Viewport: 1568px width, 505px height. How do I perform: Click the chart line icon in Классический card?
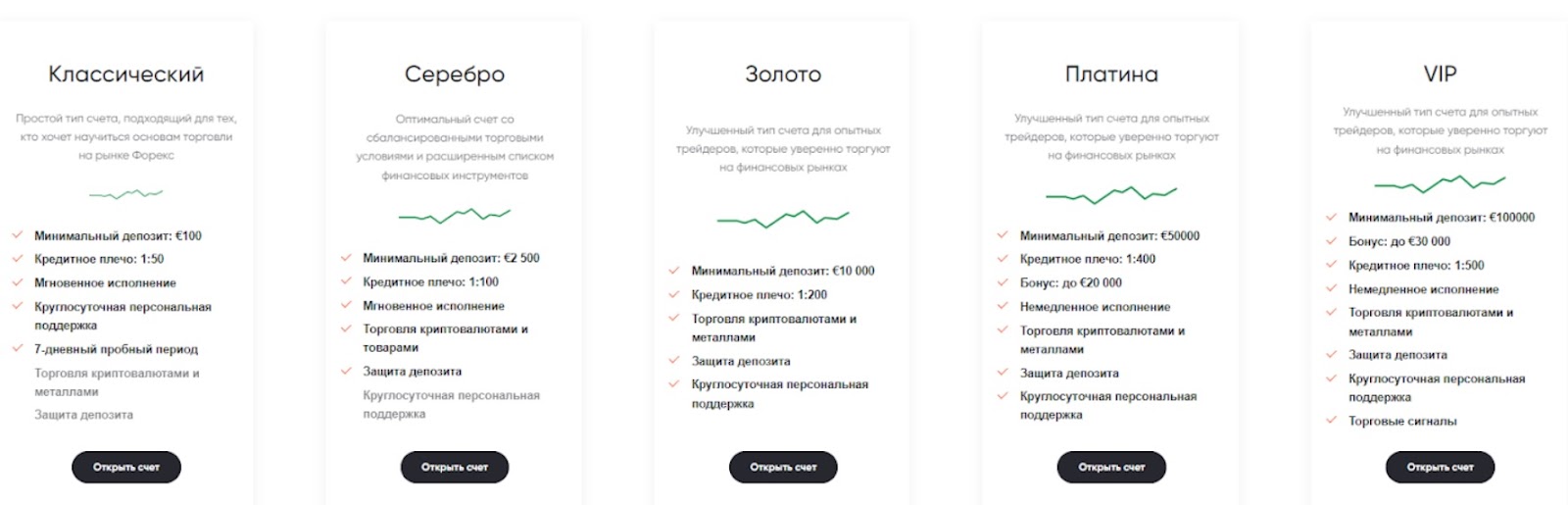tap(125, 194)
